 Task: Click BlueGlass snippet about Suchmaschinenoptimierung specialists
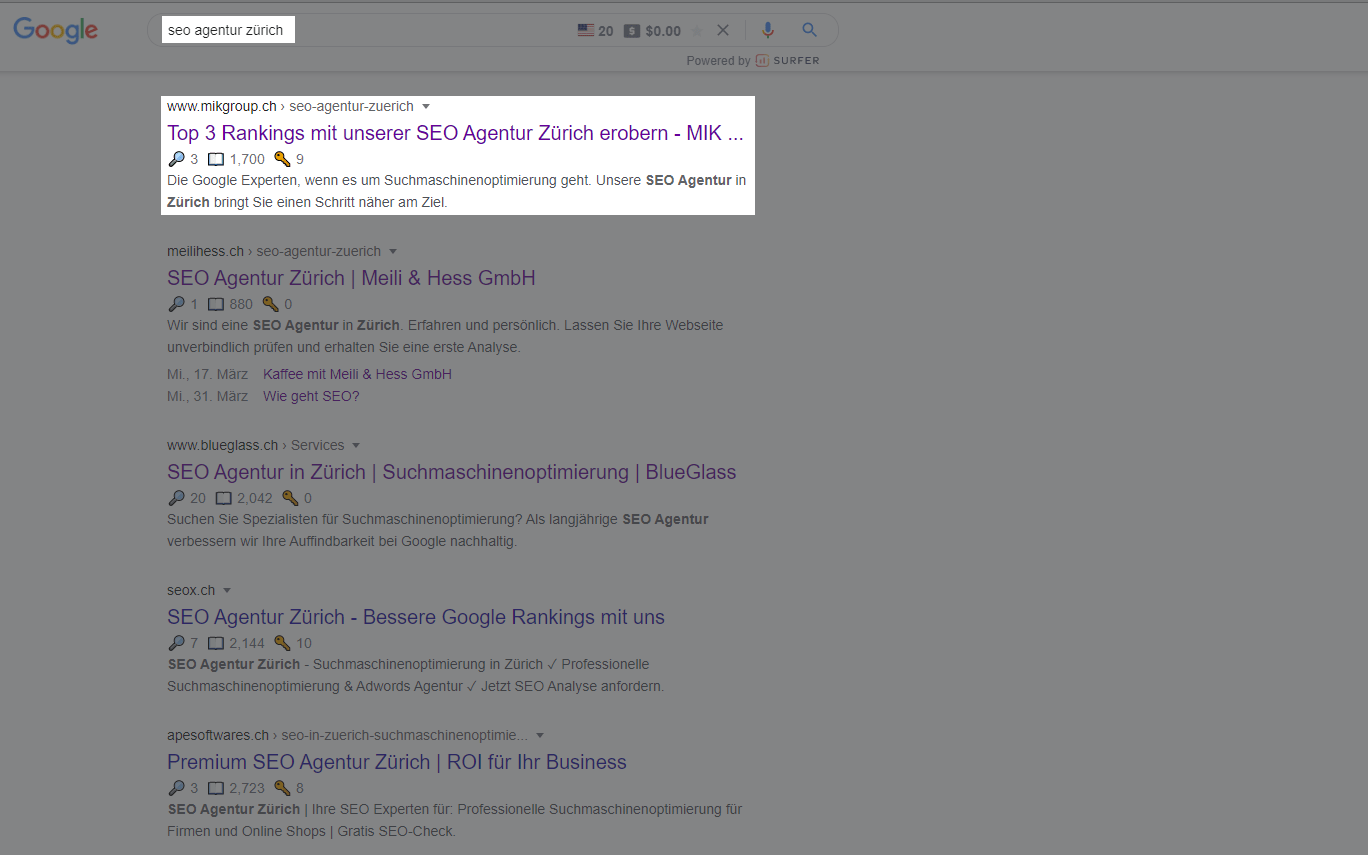click(x=438, y=530)
